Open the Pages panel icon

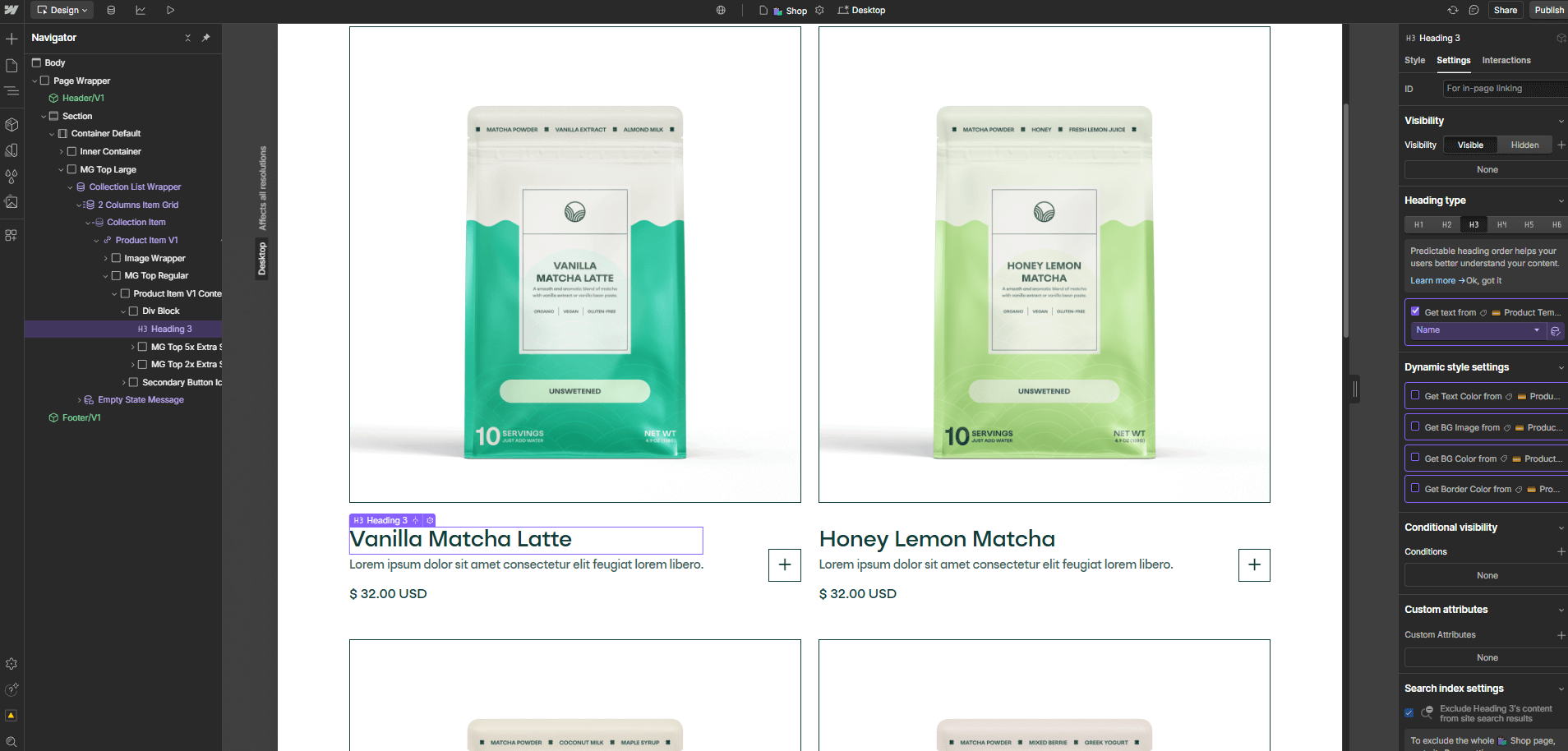click(12, 65)
